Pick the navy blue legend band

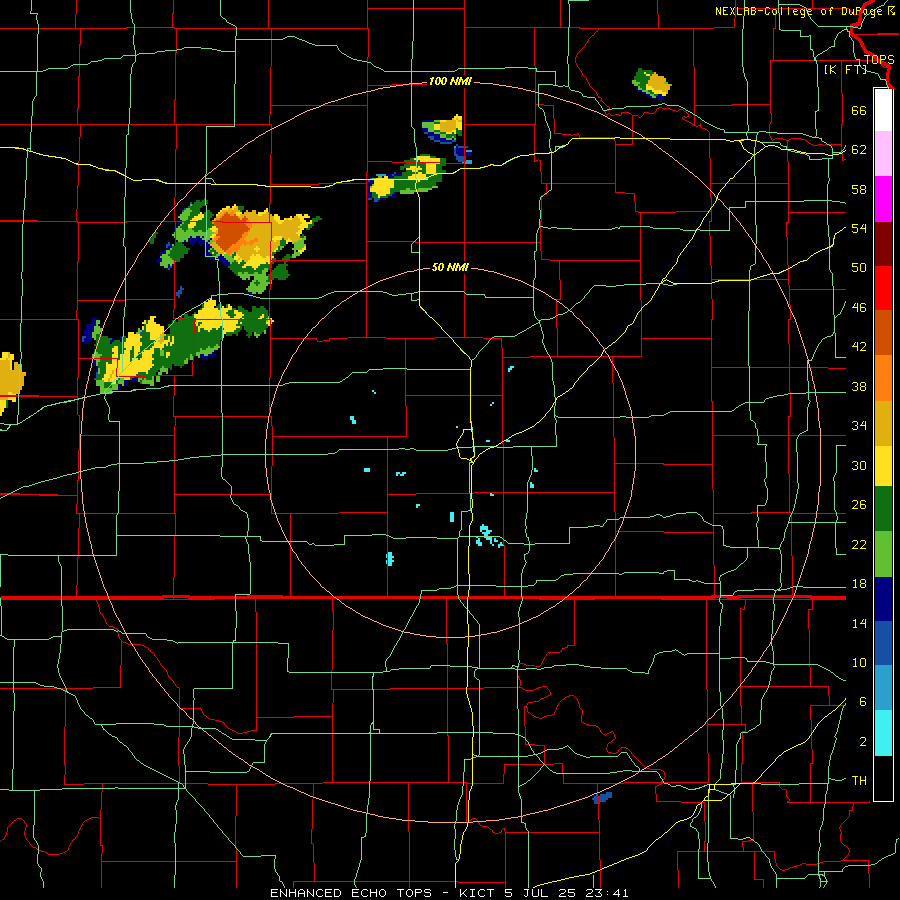click(883, 599)
